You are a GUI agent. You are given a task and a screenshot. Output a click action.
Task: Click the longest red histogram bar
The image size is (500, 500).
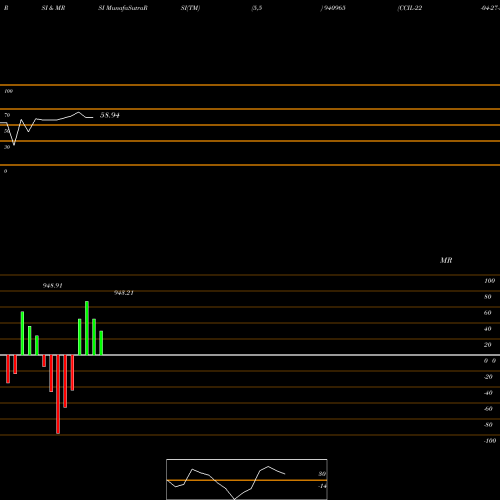(x=58, y=394)
